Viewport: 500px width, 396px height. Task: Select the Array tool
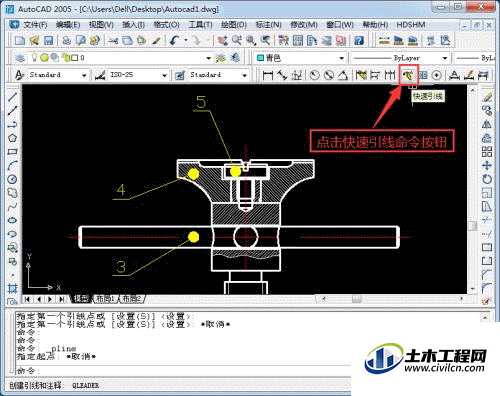487,152
